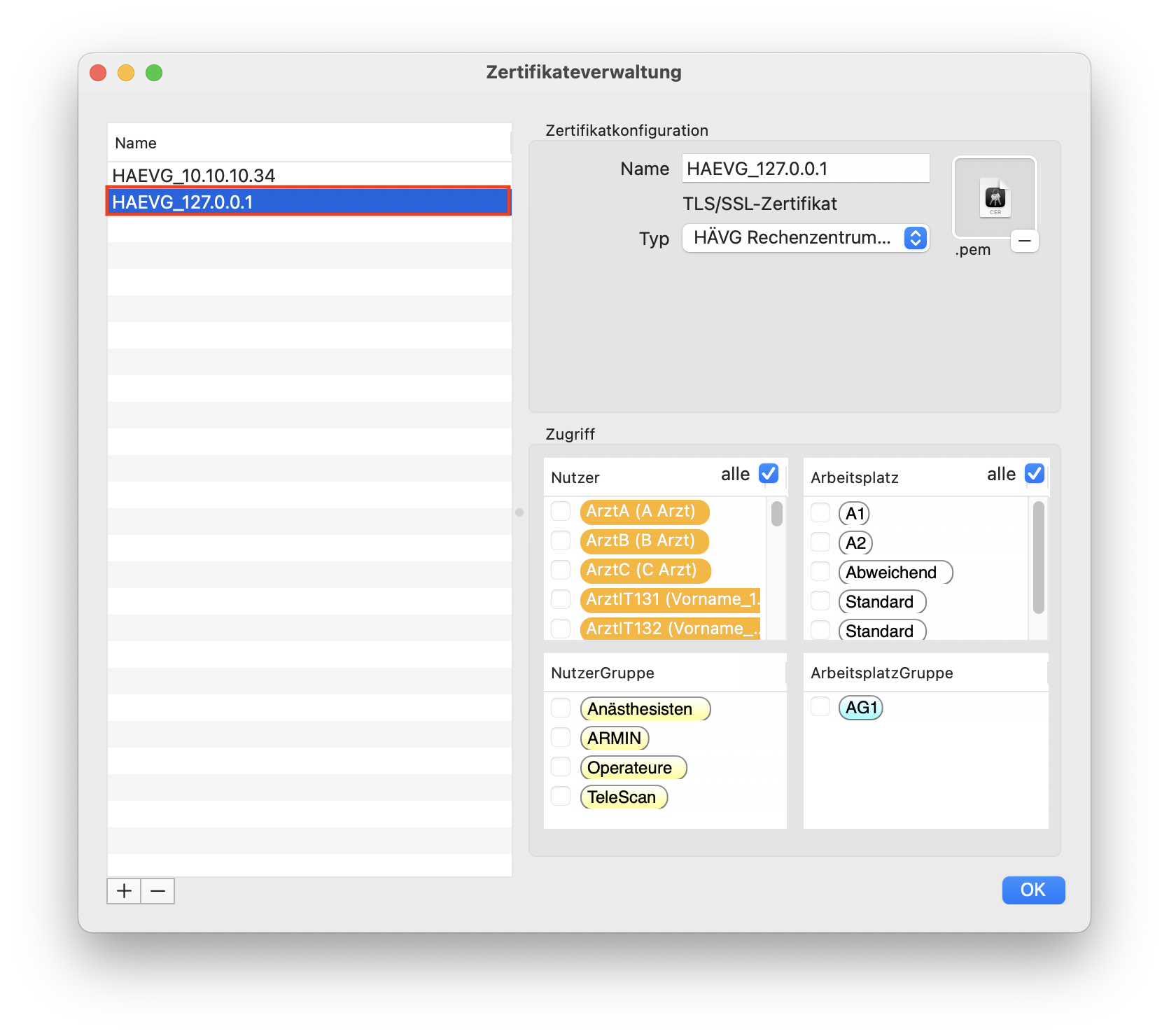Image resolution: width=1169 pixels, height=1036 pixels.
Task: Select HAEVG_127.0.0.1 in the certificate list
Action: pyautogui.click(x=309, y=202)
